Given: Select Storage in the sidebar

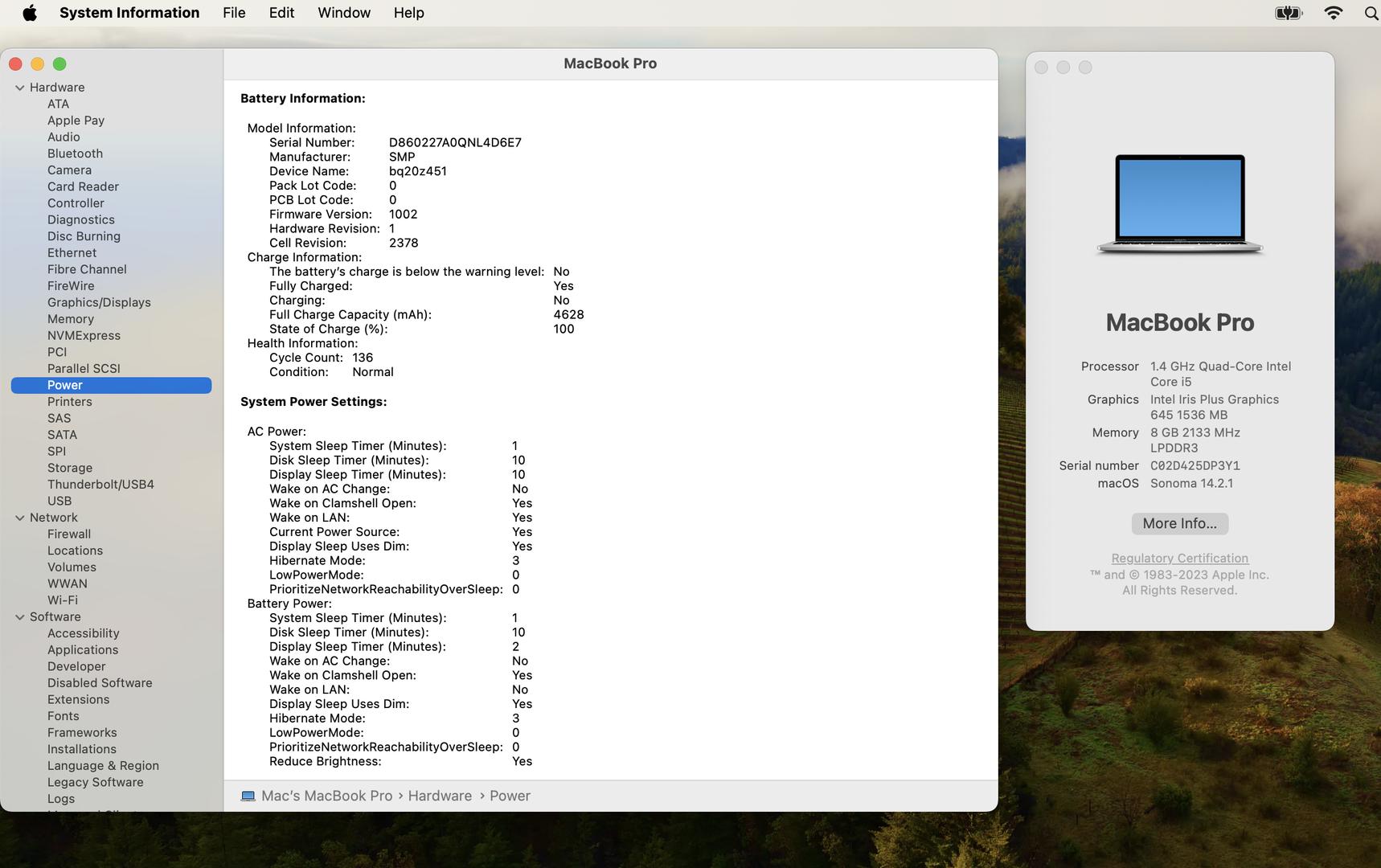Looking at the screenshot, I should click(x=69, y=468).
